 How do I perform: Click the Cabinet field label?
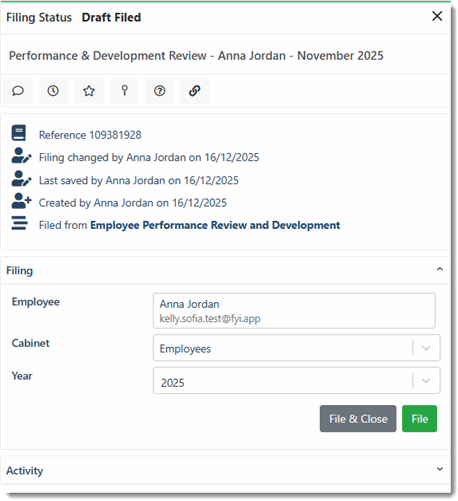(31, 343)
